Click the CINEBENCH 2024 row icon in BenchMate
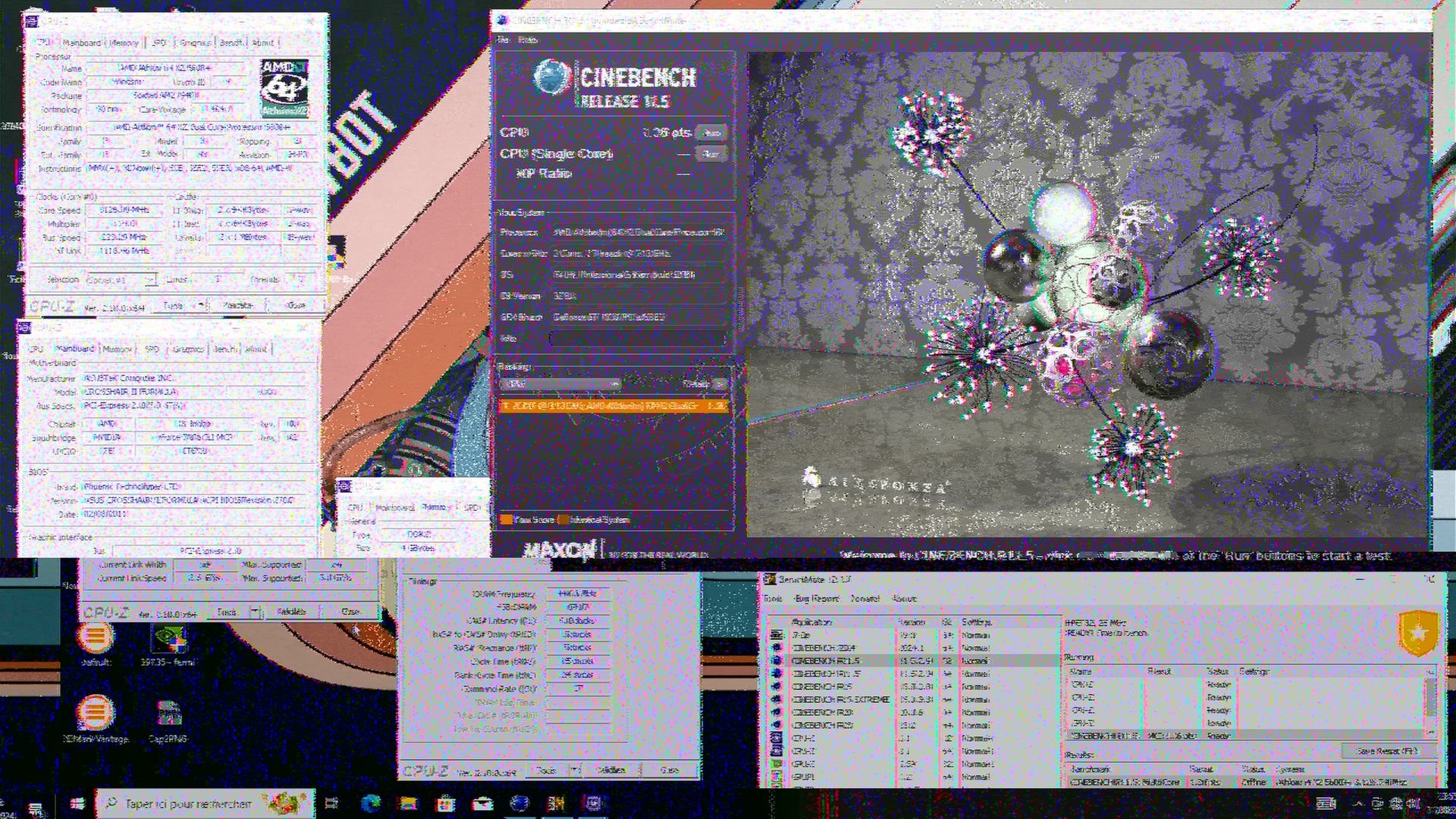The height and width of the screenshot is (819, 1456). 777,648
